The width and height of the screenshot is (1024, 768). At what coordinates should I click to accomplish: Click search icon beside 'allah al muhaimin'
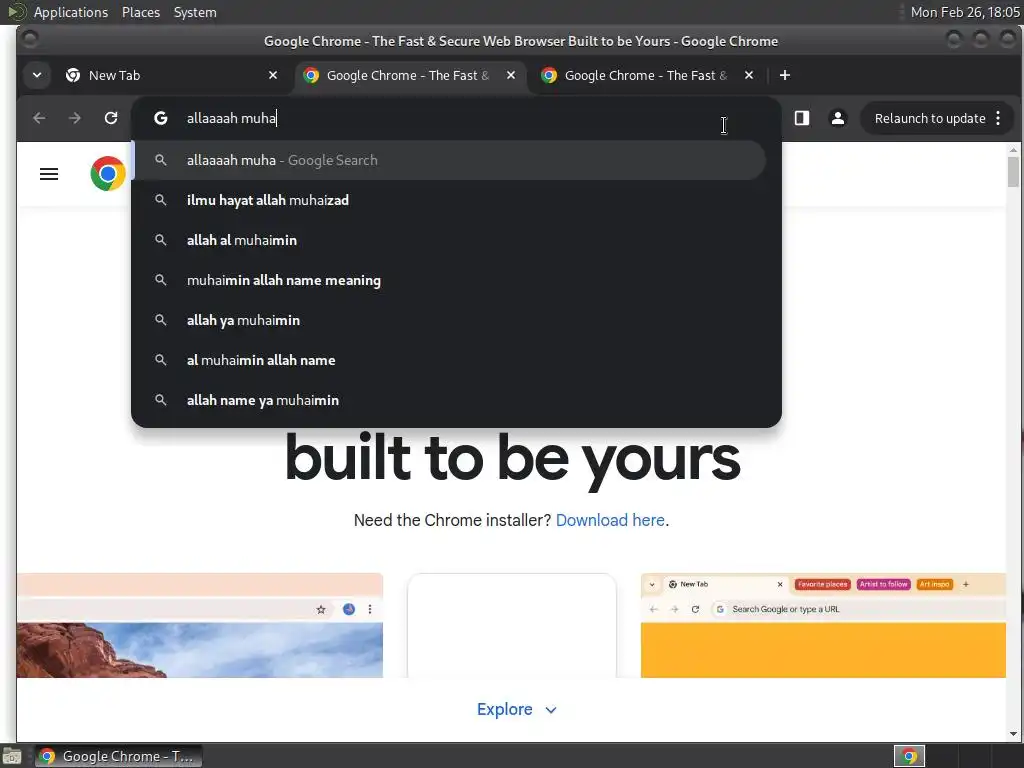pyautogui.click(x=160, y=240)
